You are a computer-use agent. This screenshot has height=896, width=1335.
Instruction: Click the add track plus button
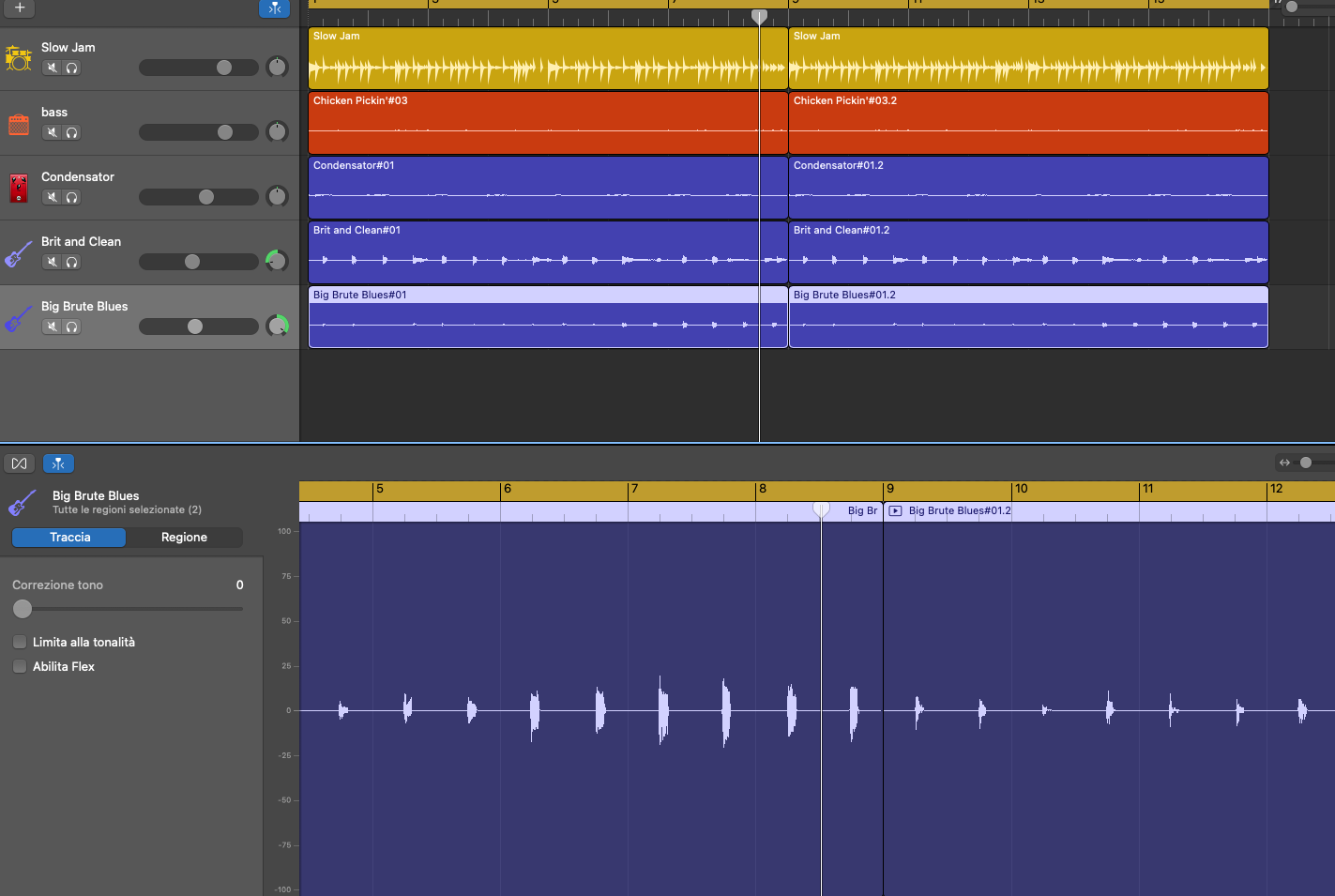tap(20, 8)
